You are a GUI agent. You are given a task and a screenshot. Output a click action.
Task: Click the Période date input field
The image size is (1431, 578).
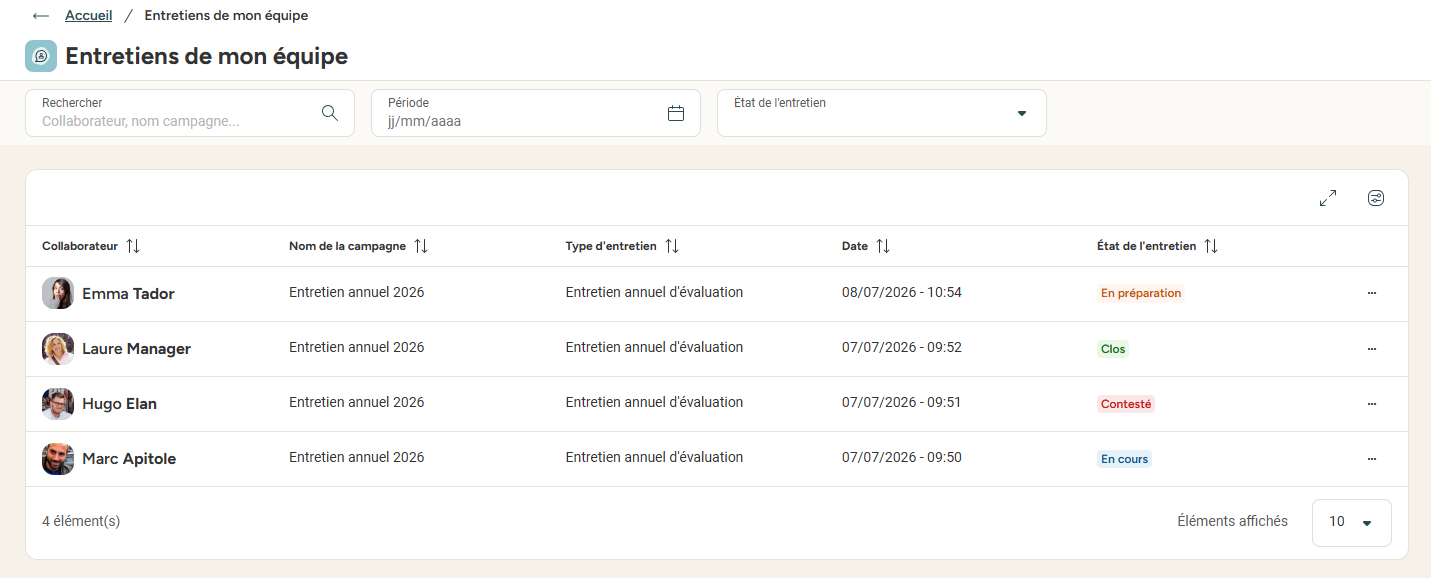(x=536, y=113)
